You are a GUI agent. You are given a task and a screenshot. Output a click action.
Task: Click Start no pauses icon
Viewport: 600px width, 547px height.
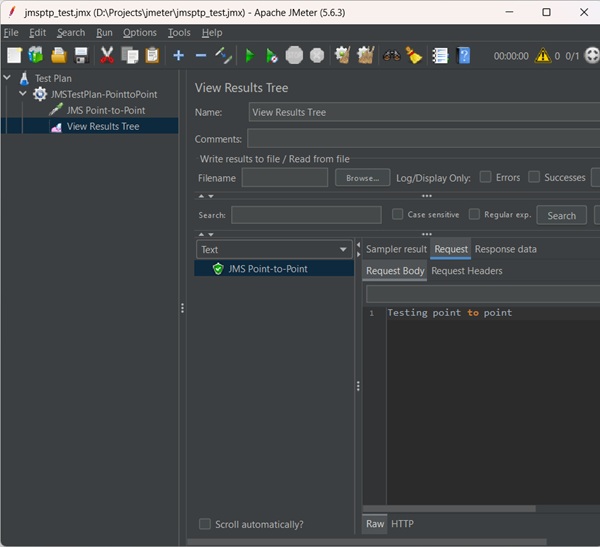271,56
